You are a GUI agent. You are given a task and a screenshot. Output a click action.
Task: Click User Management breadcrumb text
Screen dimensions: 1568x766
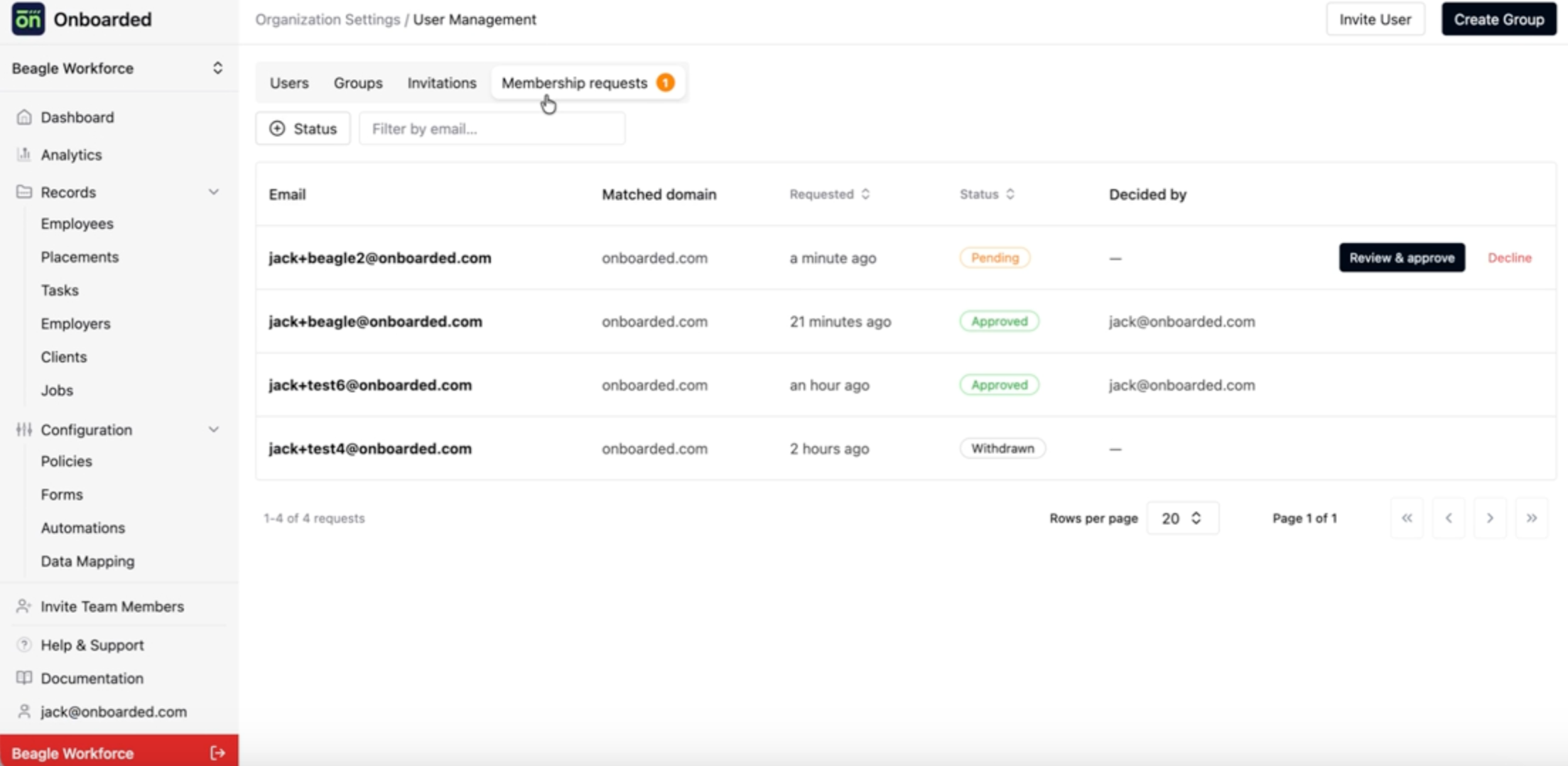click(x=475, y=19)
